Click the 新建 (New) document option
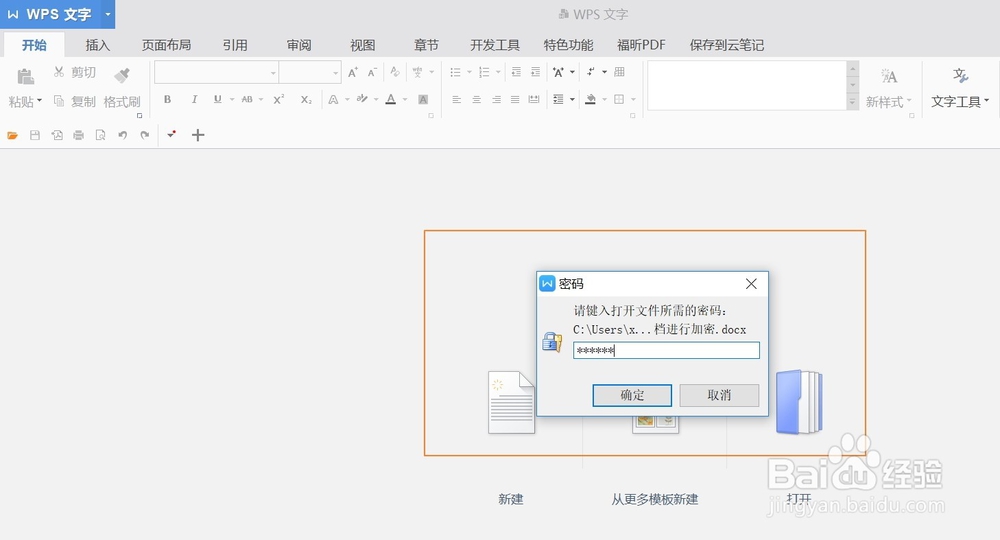The image size is (1000, 540). [511, 499]
